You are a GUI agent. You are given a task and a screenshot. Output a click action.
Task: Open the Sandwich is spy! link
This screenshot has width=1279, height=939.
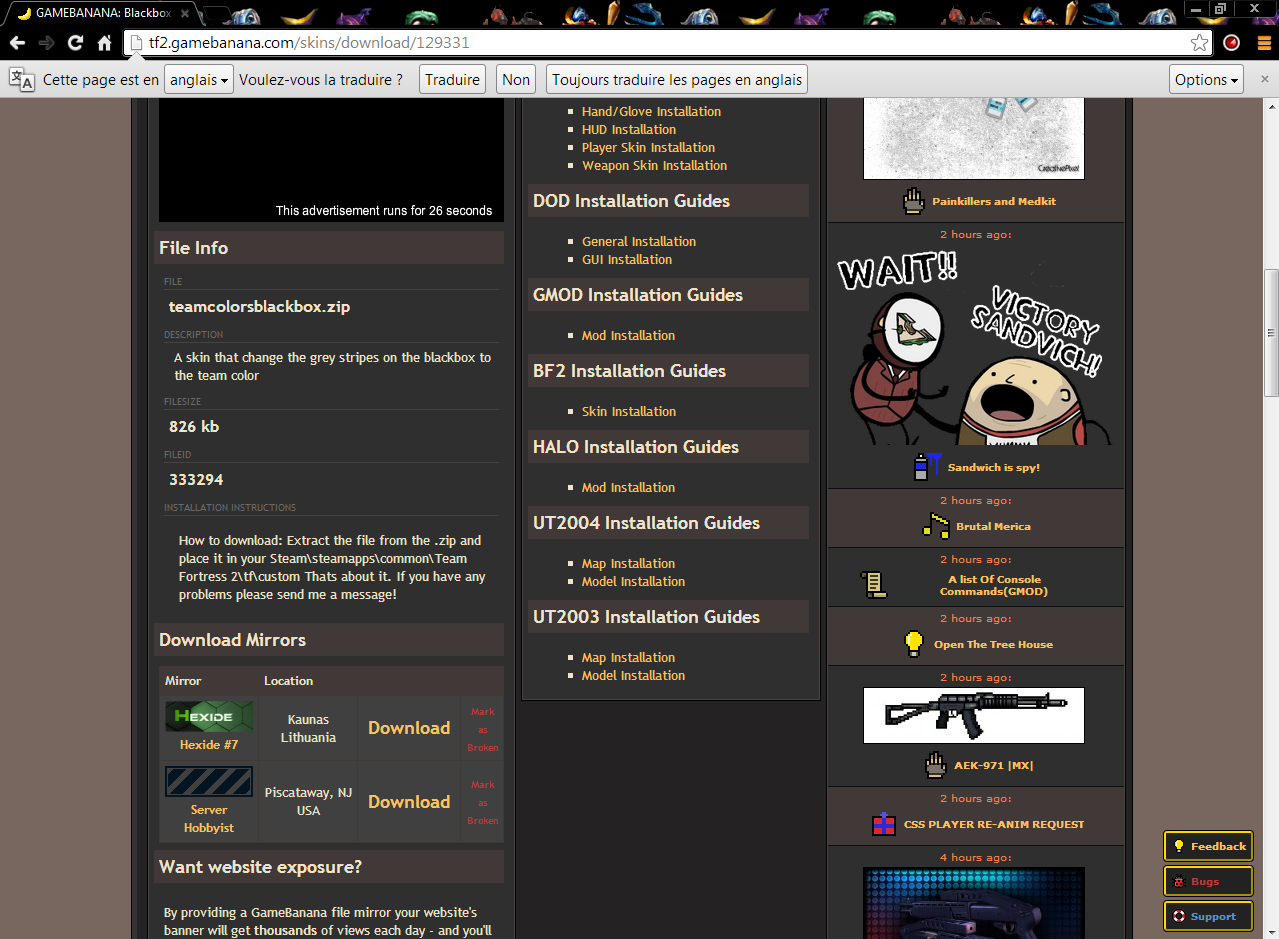pos(993,467)
